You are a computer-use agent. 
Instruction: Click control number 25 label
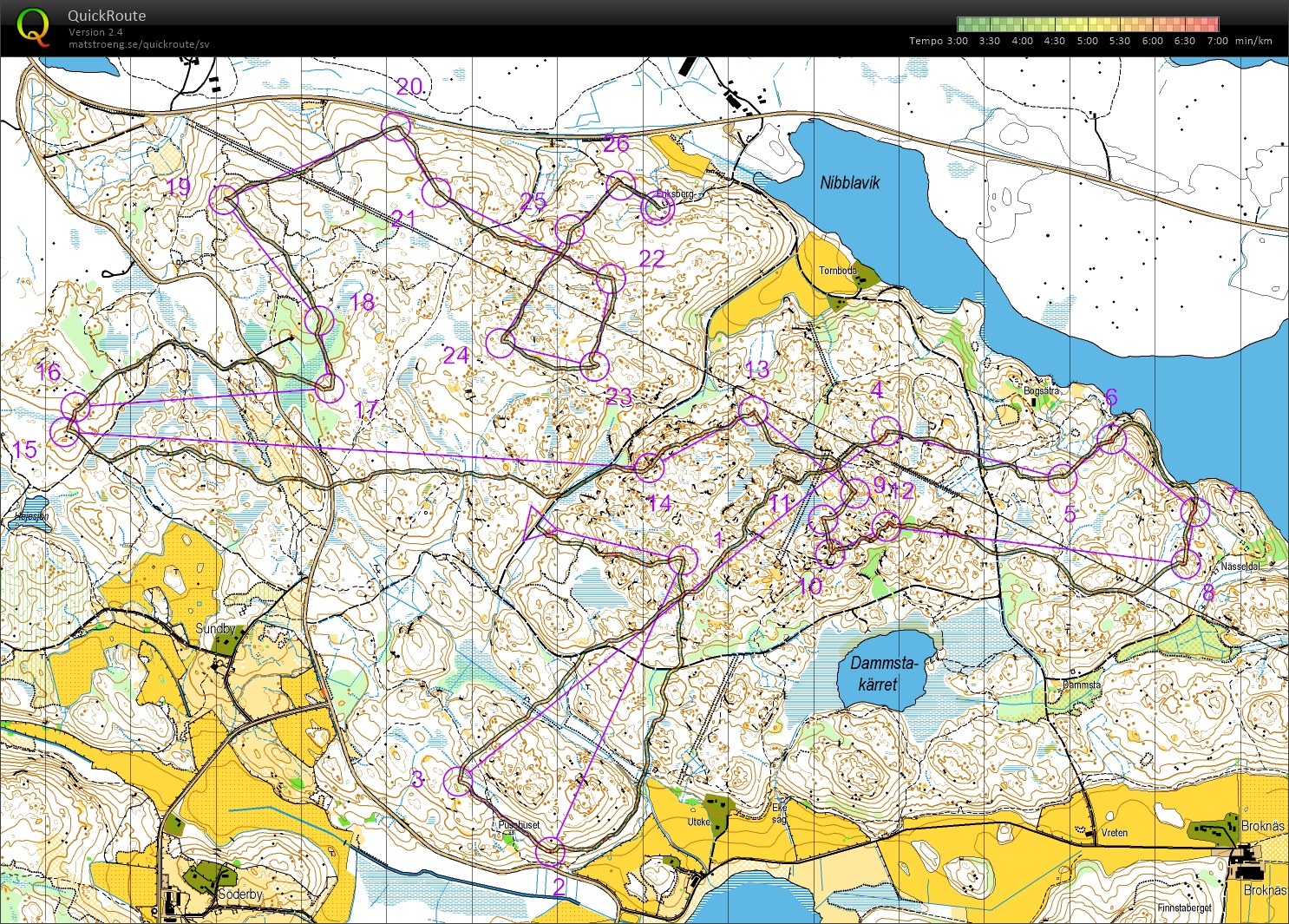click(x=533, y=201)
